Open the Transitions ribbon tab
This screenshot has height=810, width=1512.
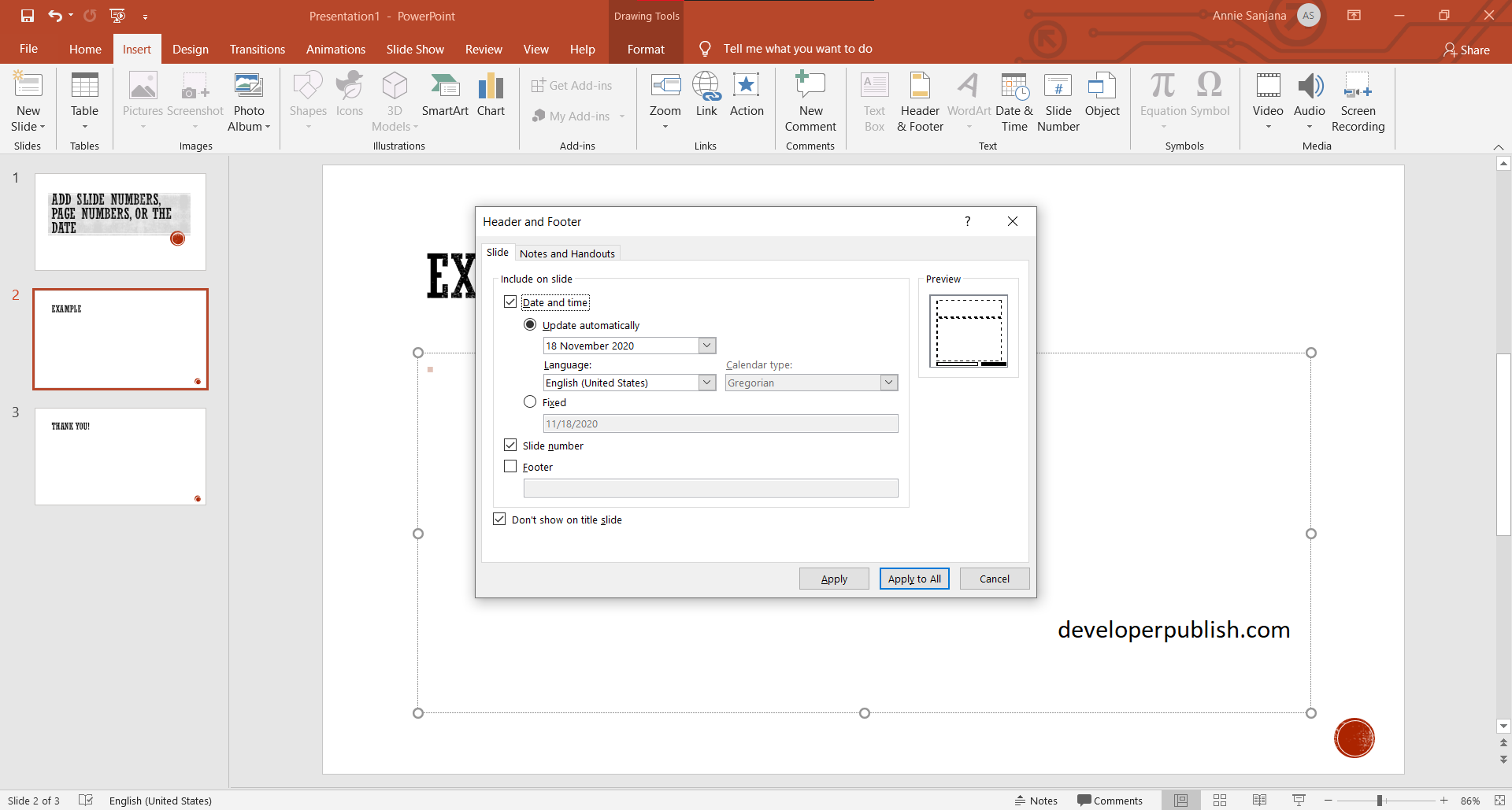257,49
